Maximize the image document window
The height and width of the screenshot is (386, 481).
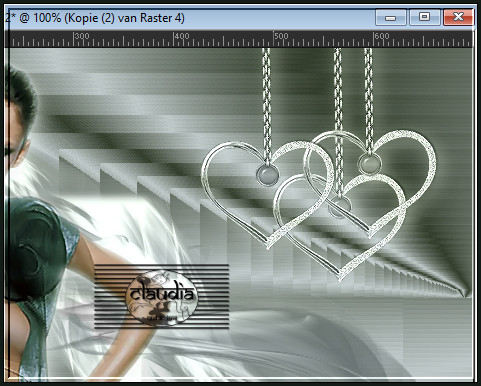pos(424,17)
